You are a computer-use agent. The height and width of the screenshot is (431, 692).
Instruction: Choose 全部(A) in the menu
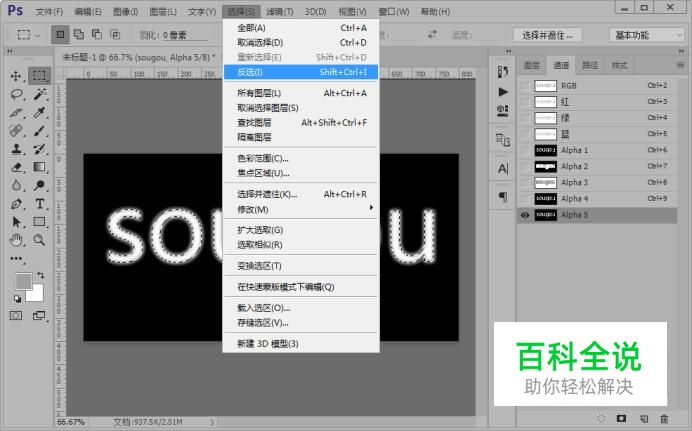coord(301,28)
